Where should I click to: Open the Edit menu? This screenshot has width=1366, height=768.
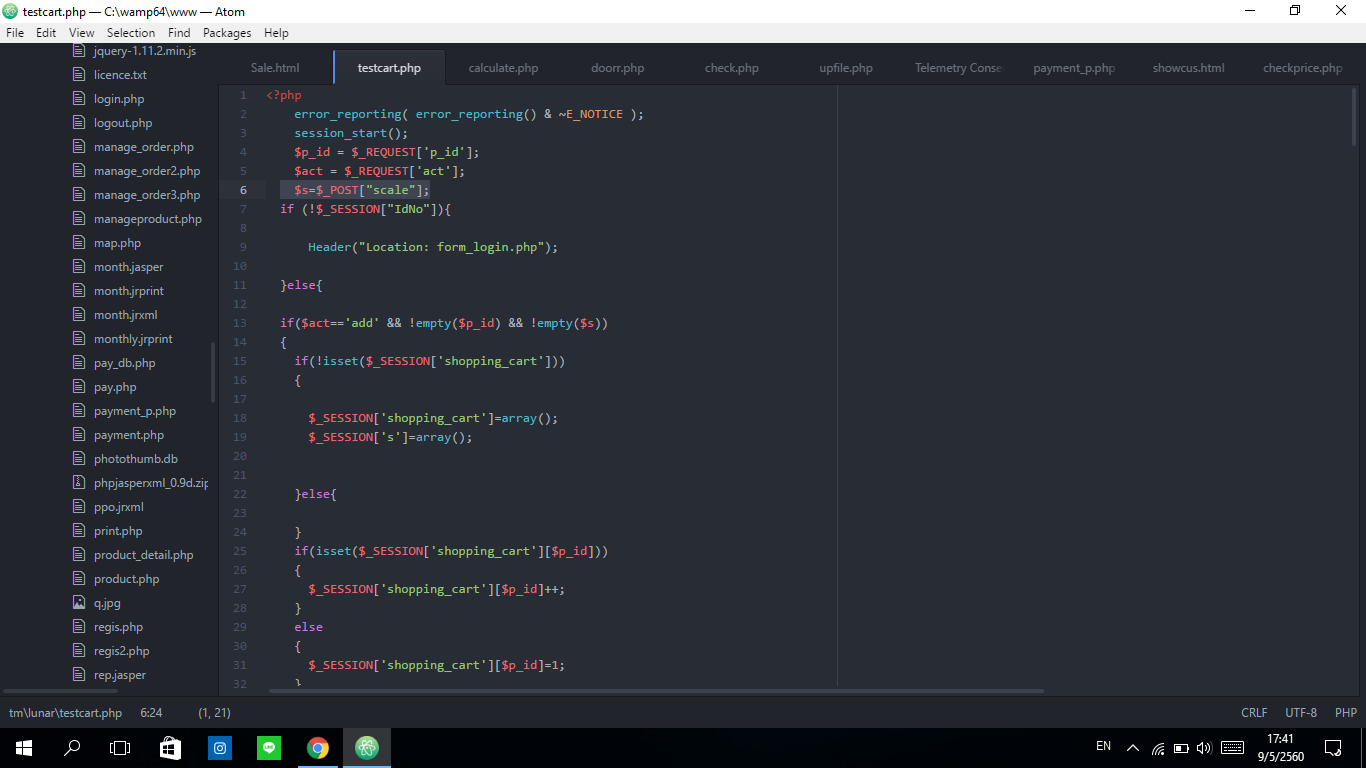(x=46, y=33)
